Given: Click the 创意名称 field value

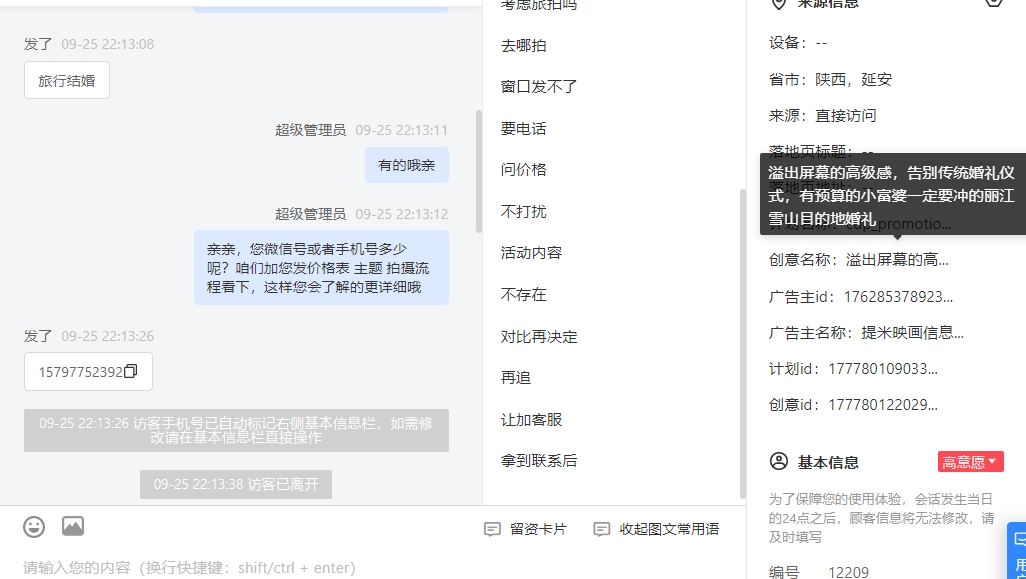Looking at the screenshot, I should coord(897,260).
